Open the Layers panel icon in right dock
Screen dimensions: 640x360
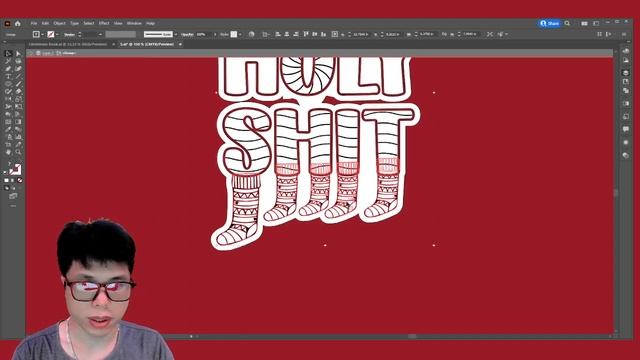(x=626, y=73)
